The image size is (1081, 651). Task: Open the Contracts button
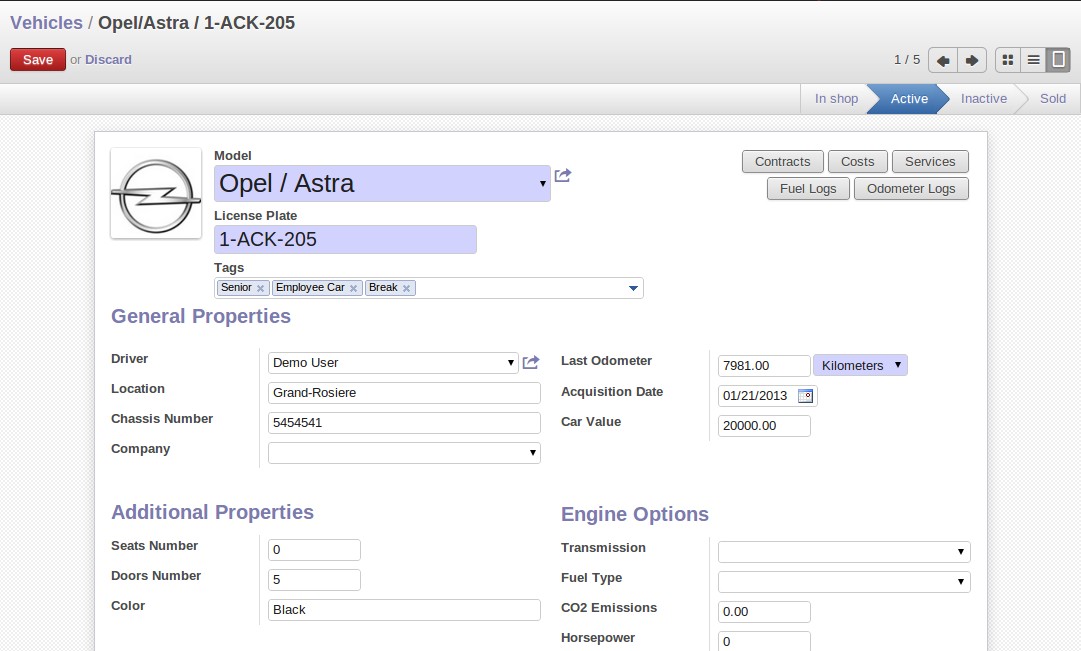pyautogui.click(x=782, y=161)
